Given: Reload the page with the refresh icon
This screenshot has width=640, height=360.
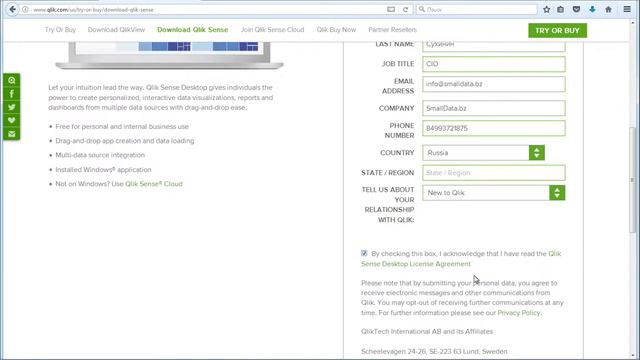Looking at the screenshot, I should [x=405, y=9].
